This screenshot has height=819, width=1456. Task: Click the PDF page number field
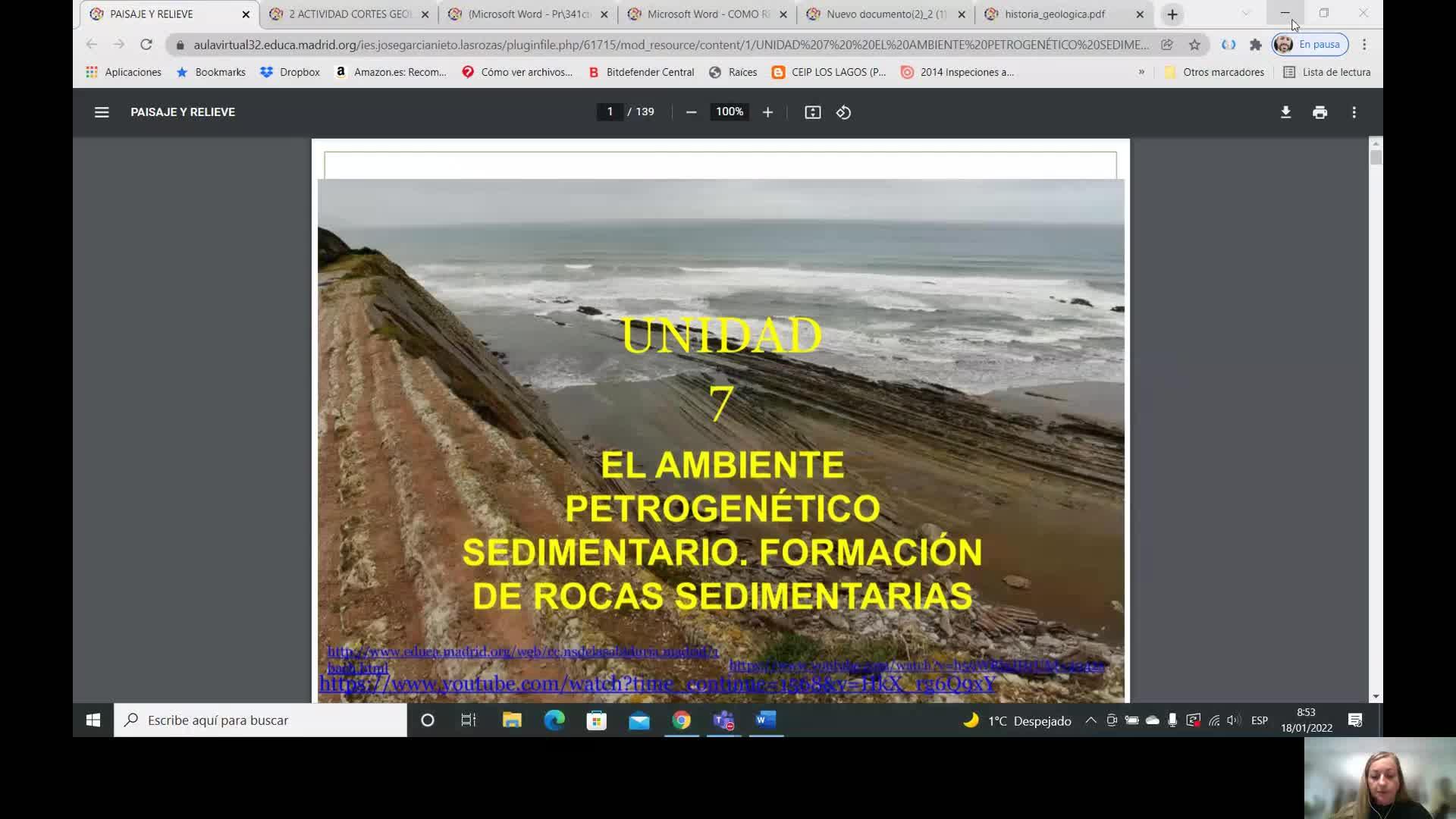(610, 112)
